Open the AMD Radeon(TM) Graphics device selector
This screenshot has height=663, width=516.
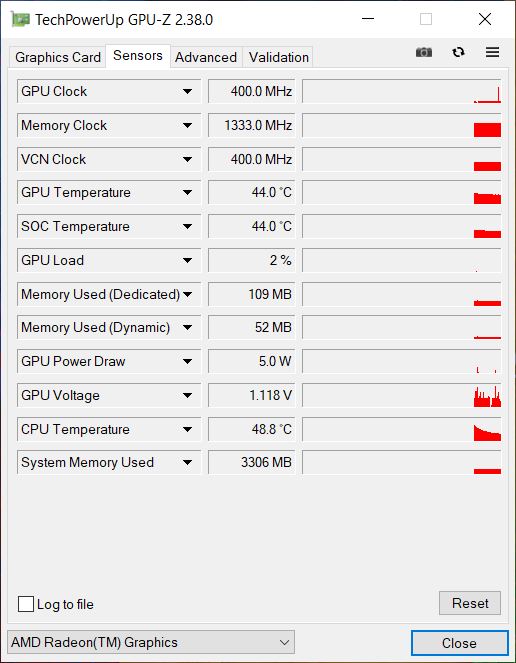pos(151,642)
